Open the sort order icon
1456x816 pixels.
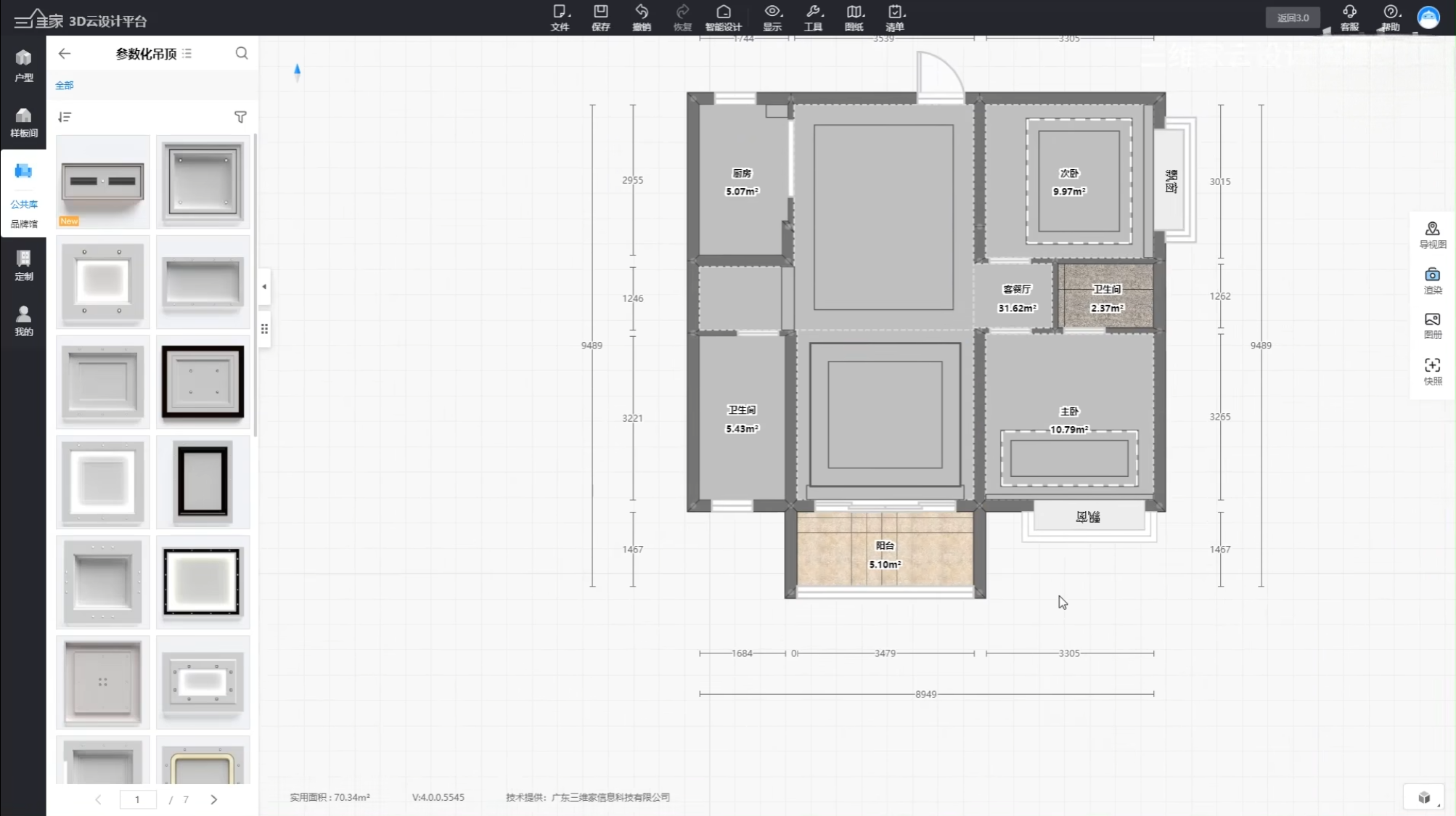click(x=65, y=117)
